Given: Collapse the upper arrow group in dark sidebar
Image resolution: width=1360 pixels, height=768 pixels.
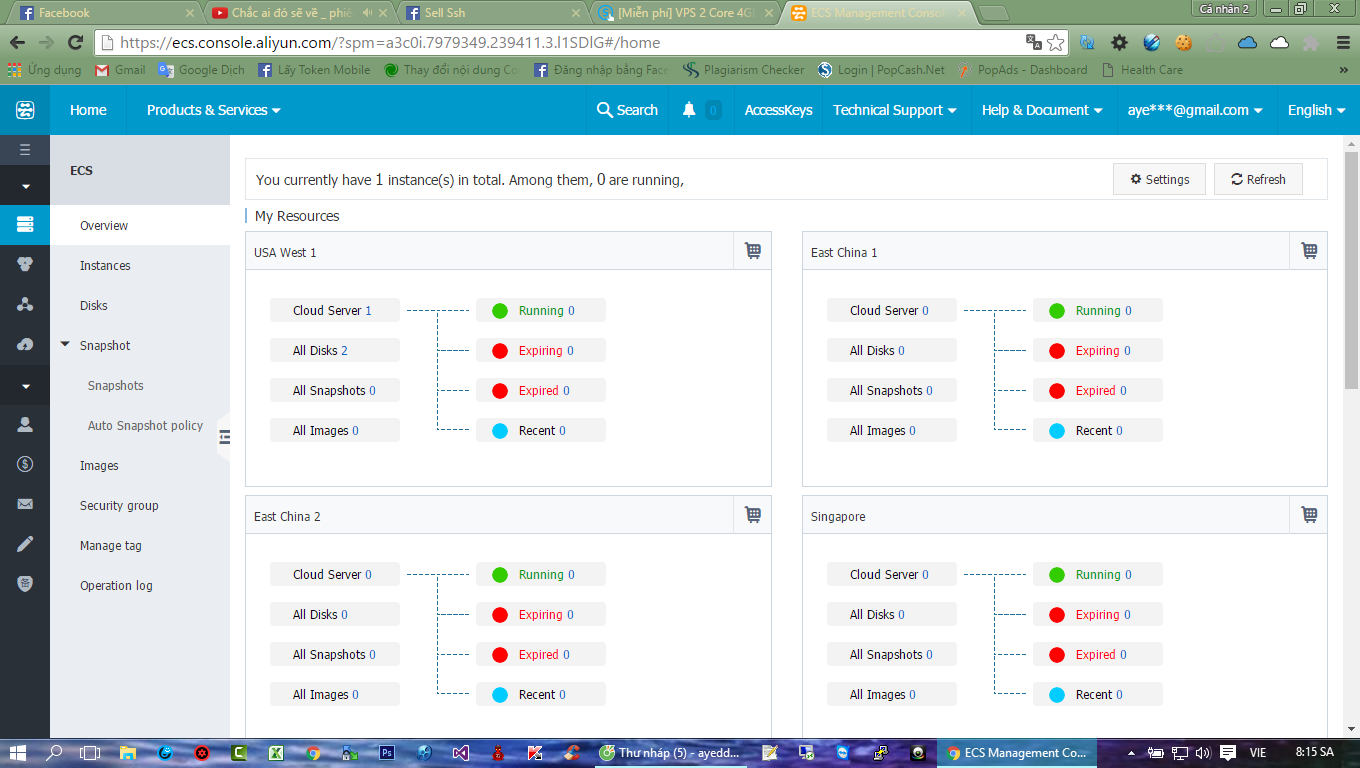Looking at the screenshot, I should (25, 186).
